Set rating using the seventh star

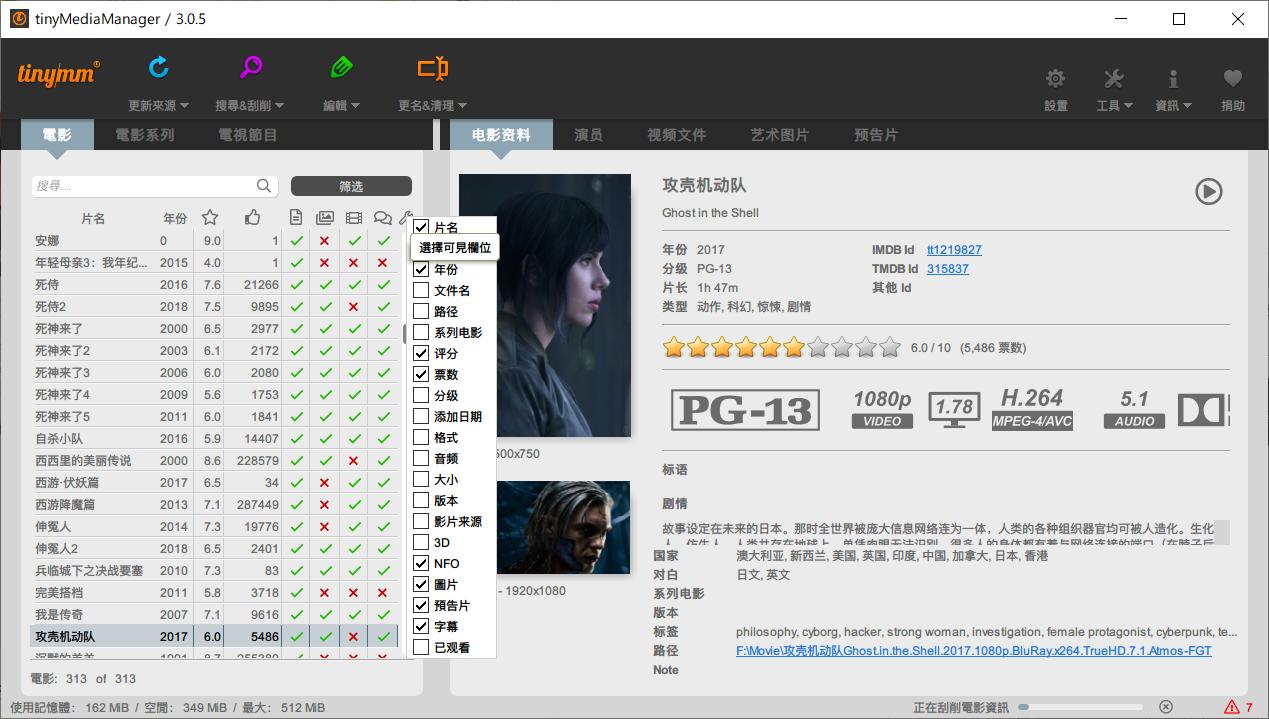pos(818,347)
